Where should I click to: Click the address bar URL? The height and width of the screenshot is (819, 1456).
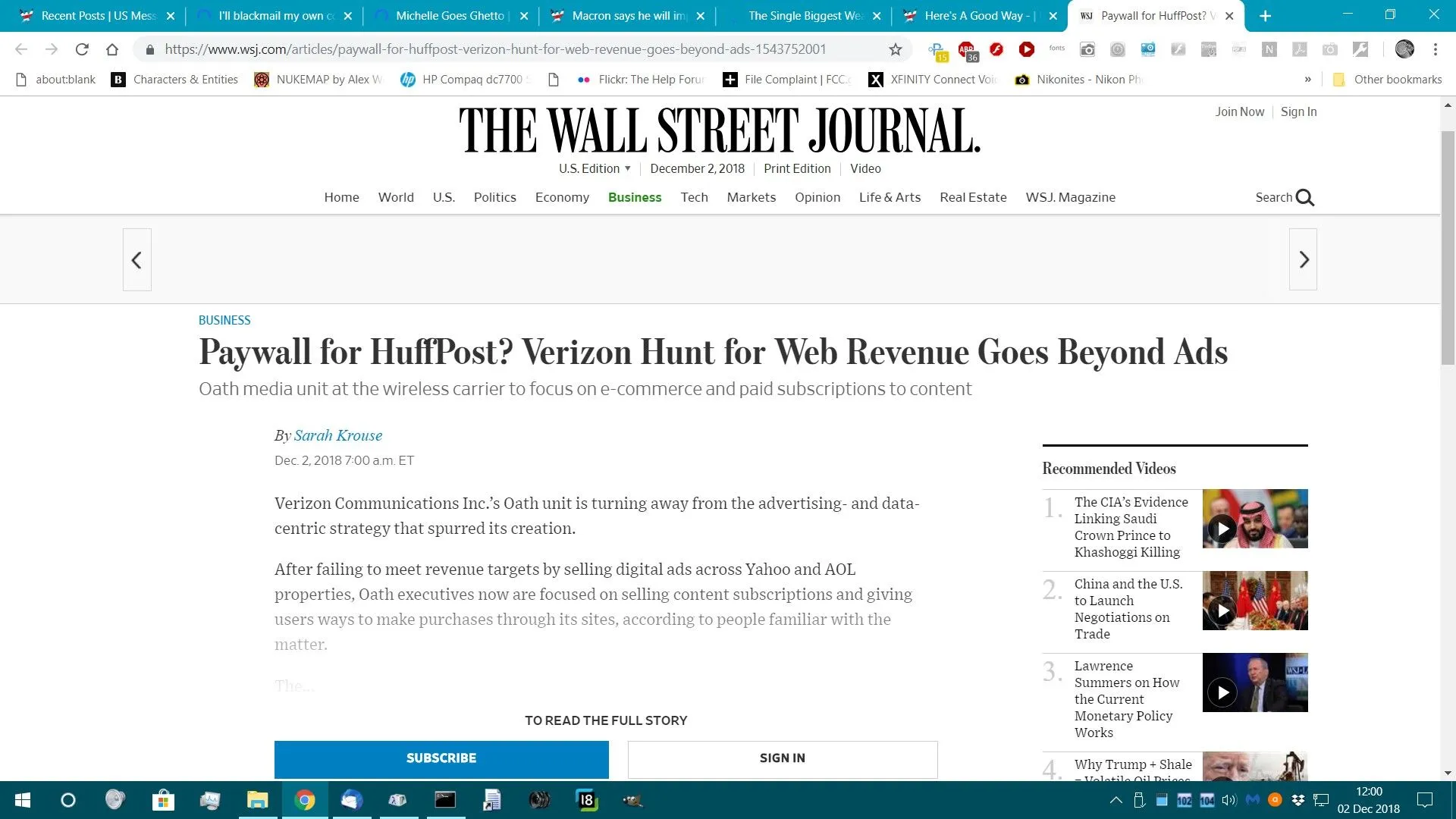(x=495, y=49)
